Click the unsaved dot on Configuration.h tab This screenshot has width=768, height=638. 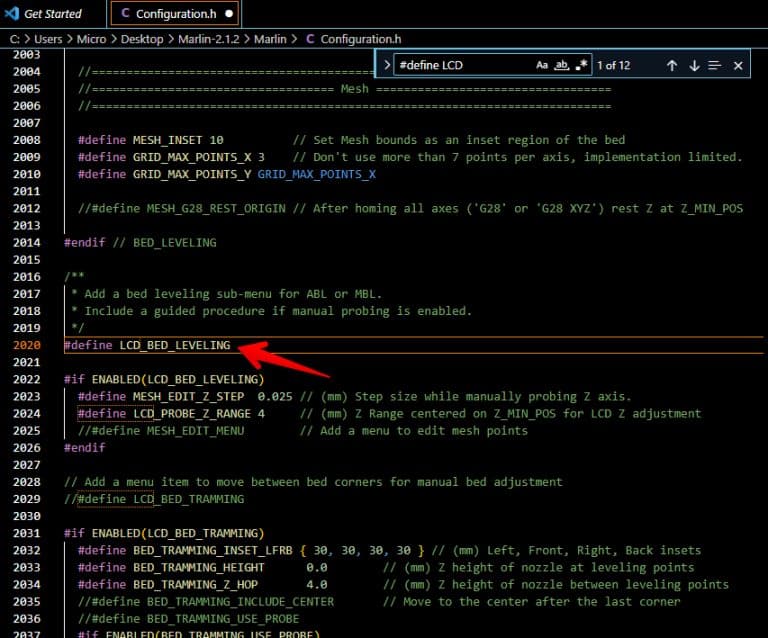tap(229, 14)
